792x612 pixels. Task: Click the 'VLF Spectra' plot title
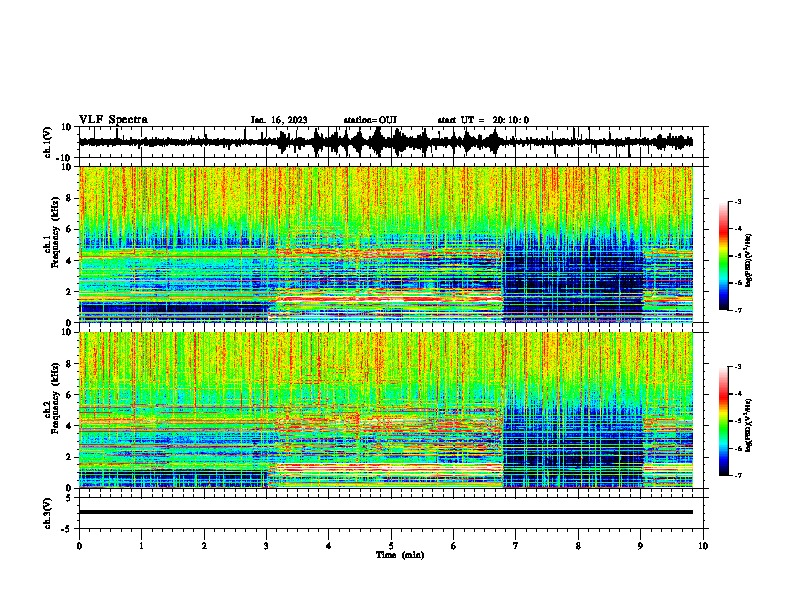point(113,120)
